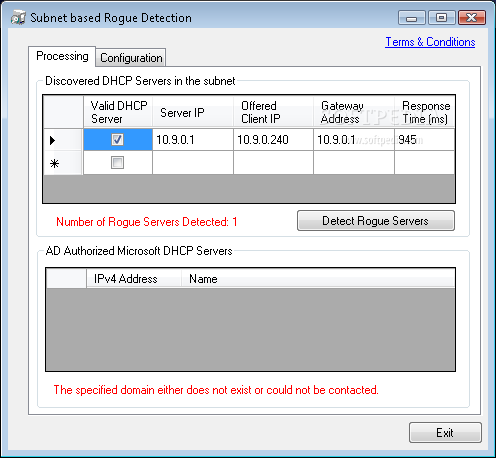Select the offered client IP 10.9.0.240
The width and height of the screenshot is (496, 458).
[273, 140]
